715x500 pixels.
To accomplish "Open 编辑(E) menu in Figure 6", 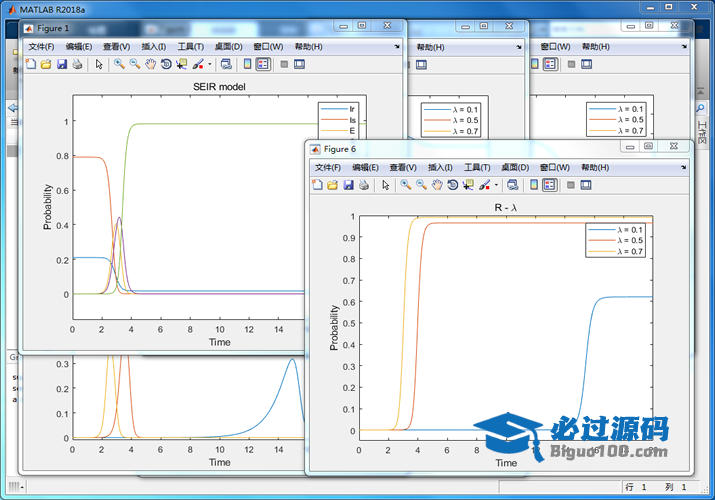I will tap(365, 167).
